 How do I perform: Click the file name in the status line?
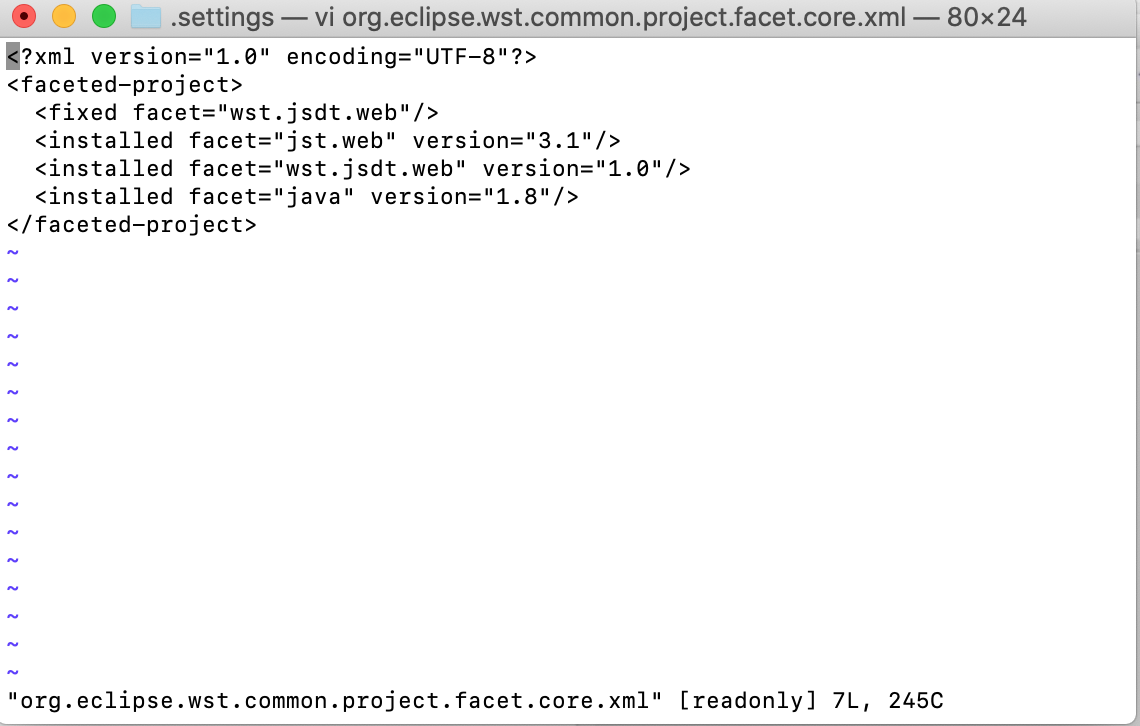335,702
